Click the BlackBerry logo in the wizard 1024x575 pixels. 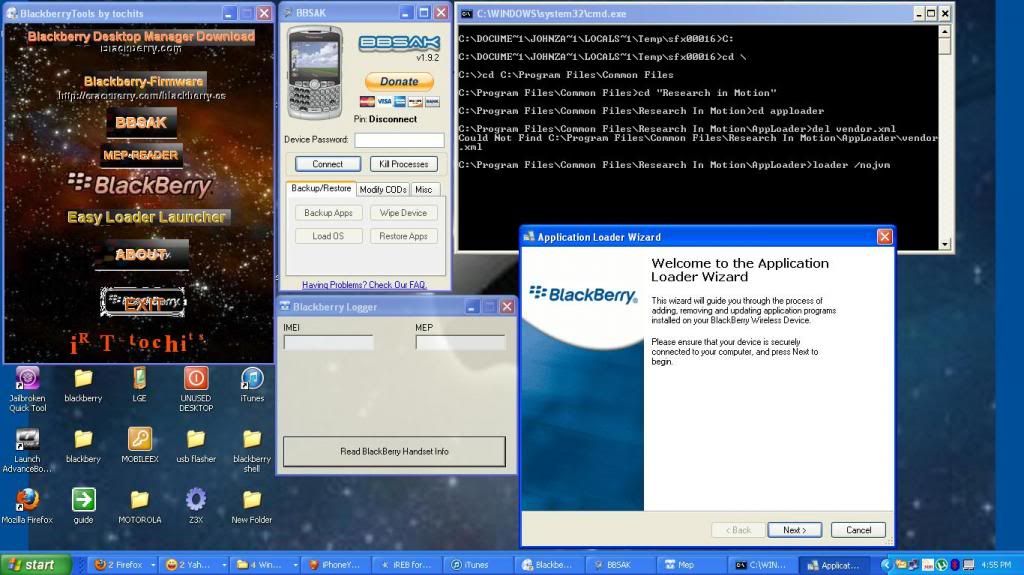click(583, 295)
